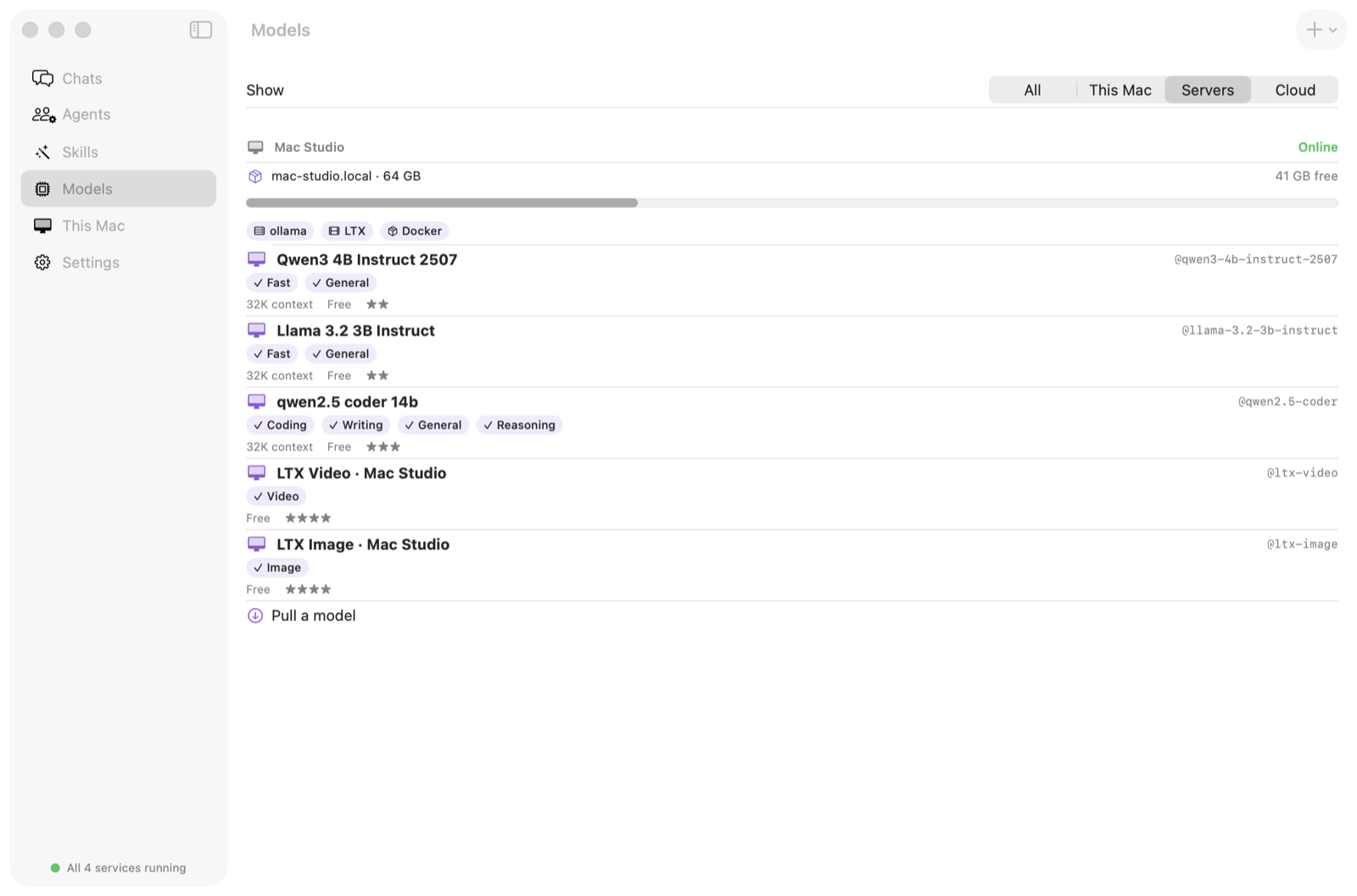Click the LTX Image monitor icon
Screen dimensions: 1357x896
(x=256, y=544)
